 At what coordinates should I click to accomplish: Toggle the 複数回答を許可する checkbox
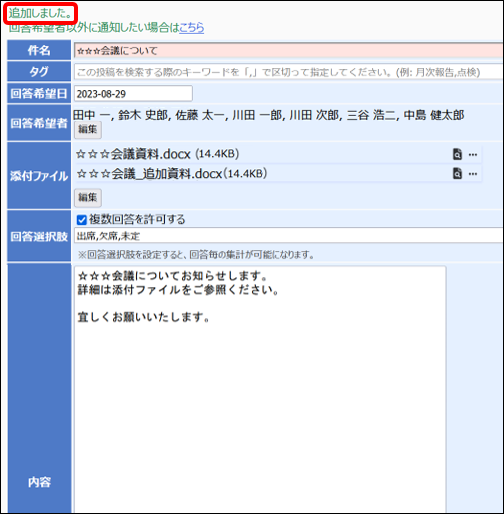click(x=82, y=220)
